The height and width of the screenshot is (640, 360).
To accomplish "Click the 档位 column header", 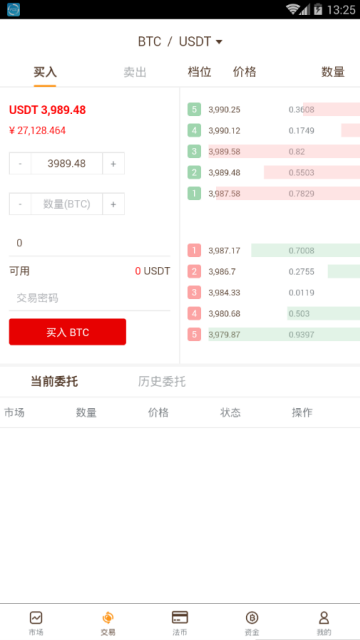I will [x=199, y=72].
